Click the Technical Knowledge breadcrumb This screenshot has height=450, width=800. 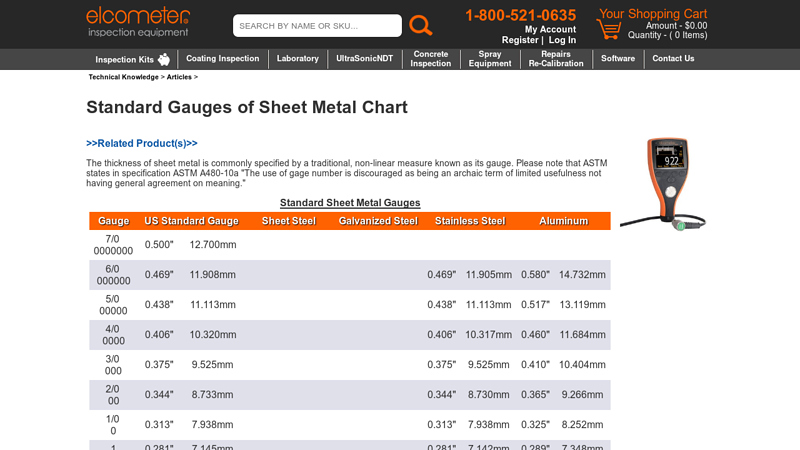coord(123,77)
